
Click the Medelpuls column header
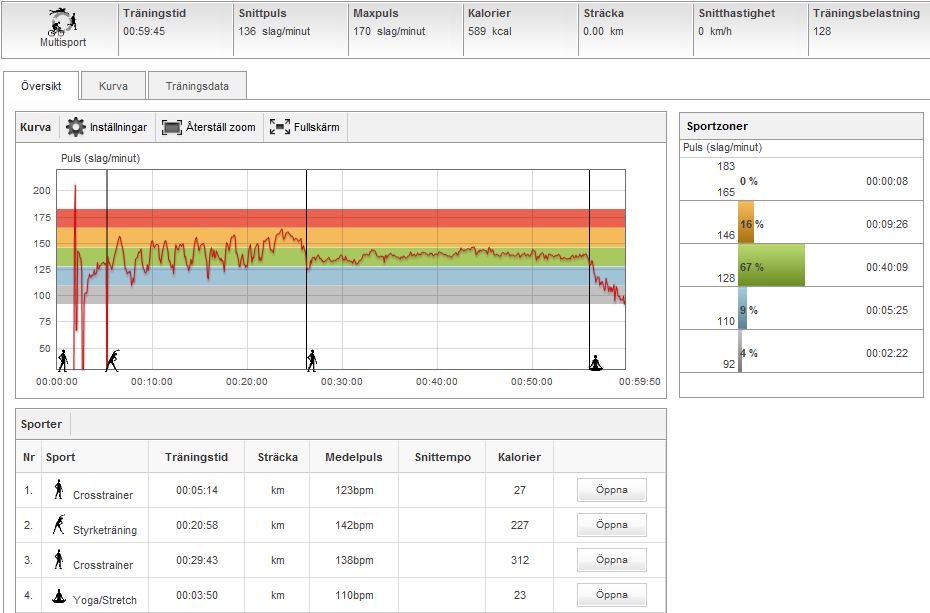tap(353, 457)
